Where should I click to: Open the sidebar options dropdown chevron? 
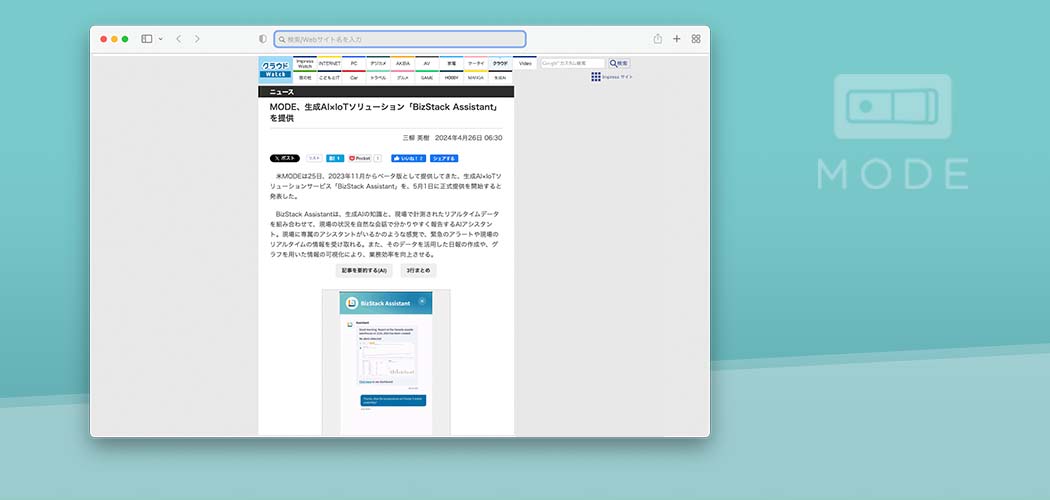coord(160,39)
